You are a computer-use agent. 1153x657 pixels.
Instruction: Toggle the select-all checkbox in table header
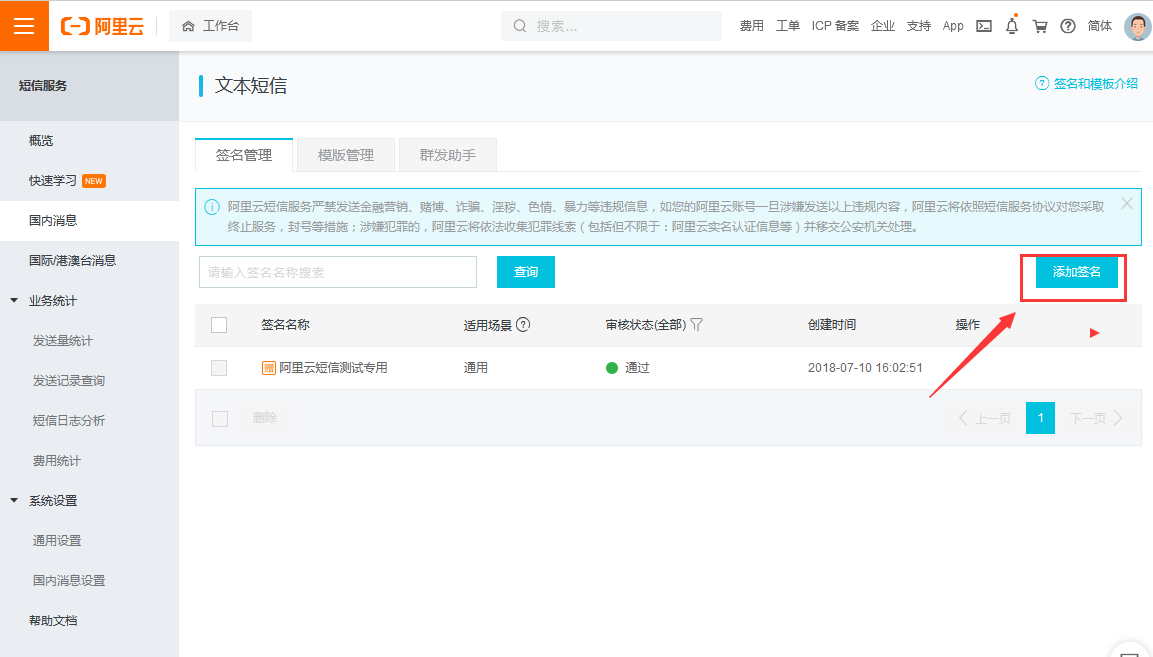point(219,325)
